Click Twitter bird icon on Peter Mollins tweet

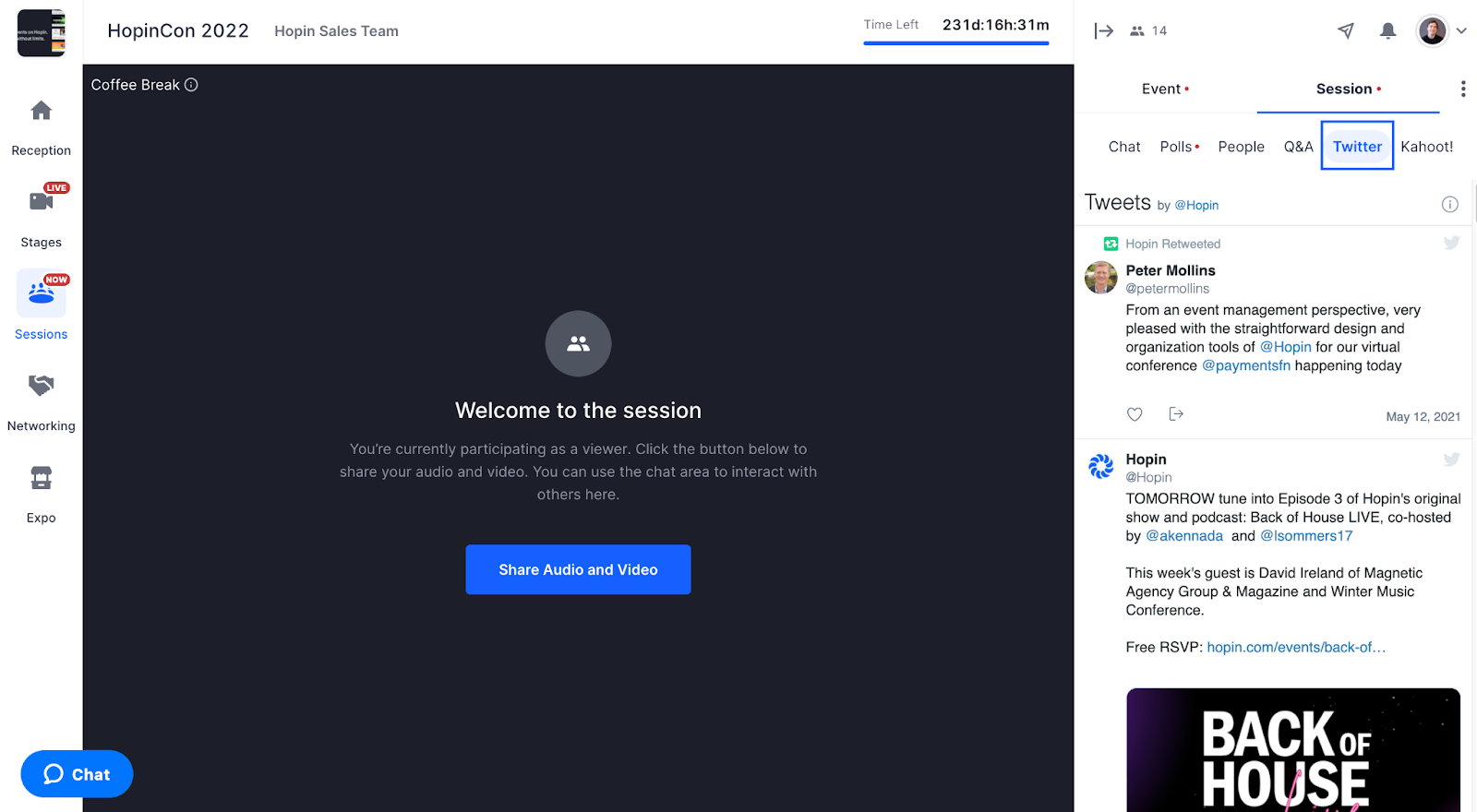pos(1451,244)
